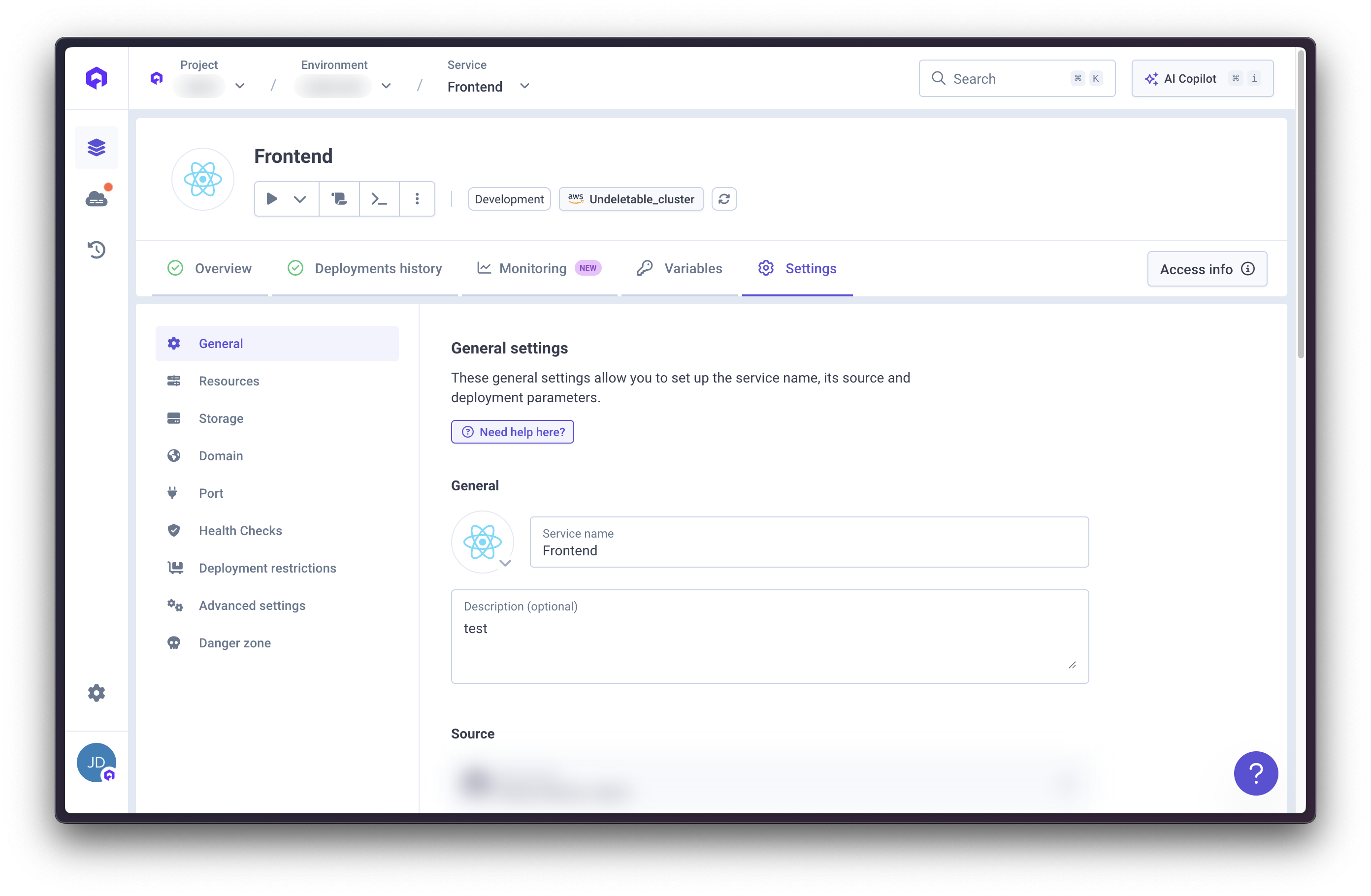The image size is (1371, 896).
Task: Open the Health Checks settings section
Action: (240, 530)
